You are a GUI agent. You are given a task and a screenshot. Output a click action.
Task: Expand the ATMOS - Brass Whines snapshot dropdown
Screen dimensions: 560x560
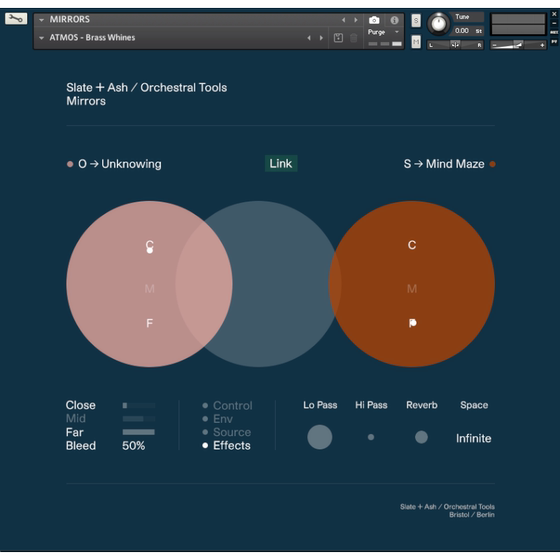click(41, 38)
